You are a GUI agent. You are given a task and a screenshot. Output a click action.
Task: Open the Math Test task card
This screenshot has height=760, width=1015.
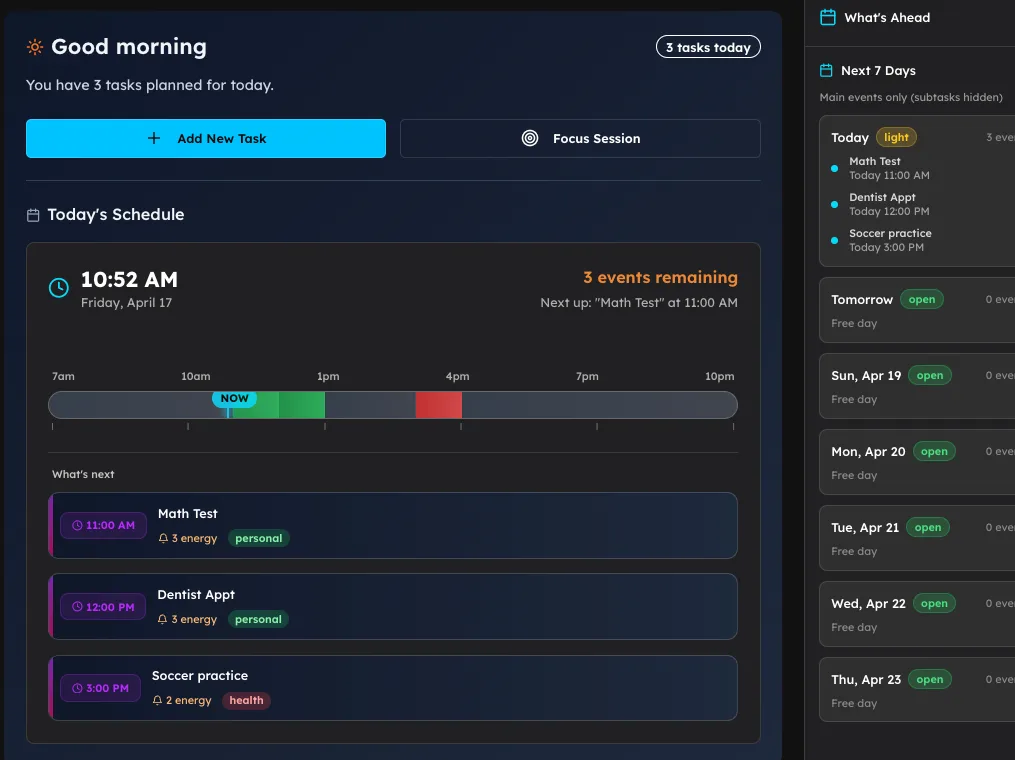[x=393, y=526]
